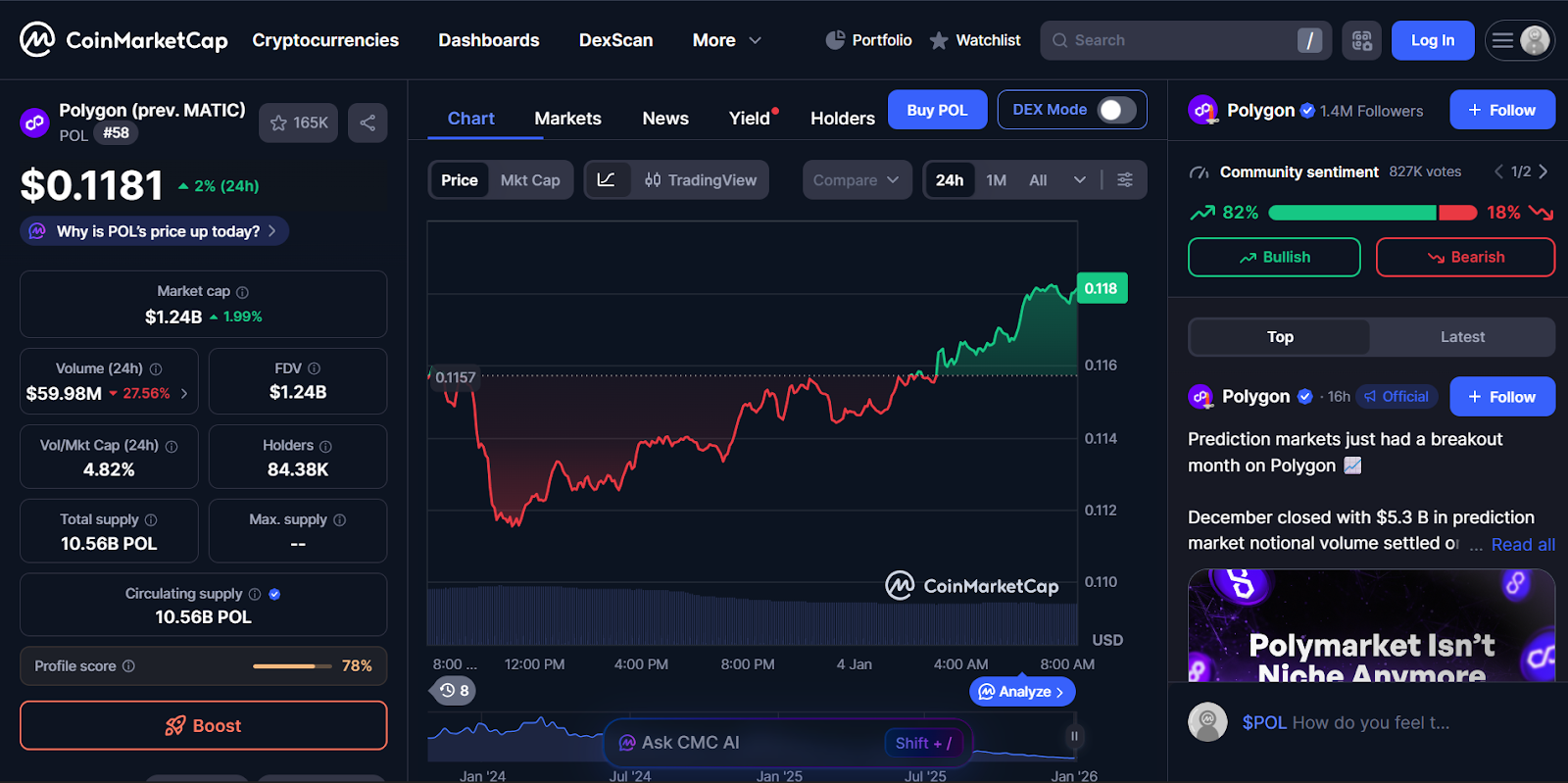
Task: Select the 1M time range
Action: coord(997,180)
